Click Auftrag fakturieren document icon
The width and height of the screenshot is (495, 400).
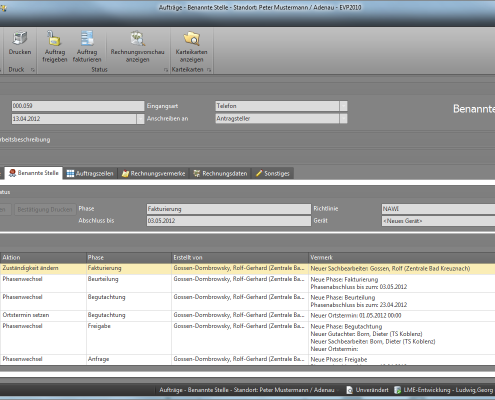(x=87, y=38)
